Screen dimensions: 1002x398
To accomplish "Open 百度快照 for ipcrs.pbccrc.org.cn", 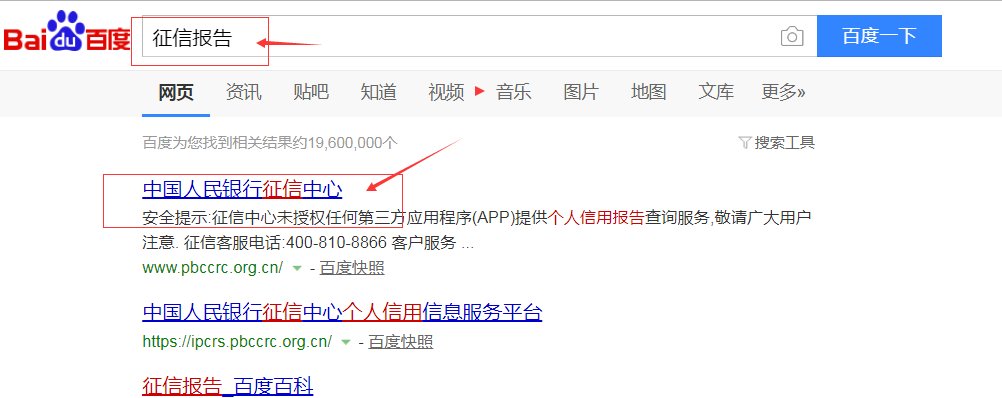I will click(x=401, y=342).
